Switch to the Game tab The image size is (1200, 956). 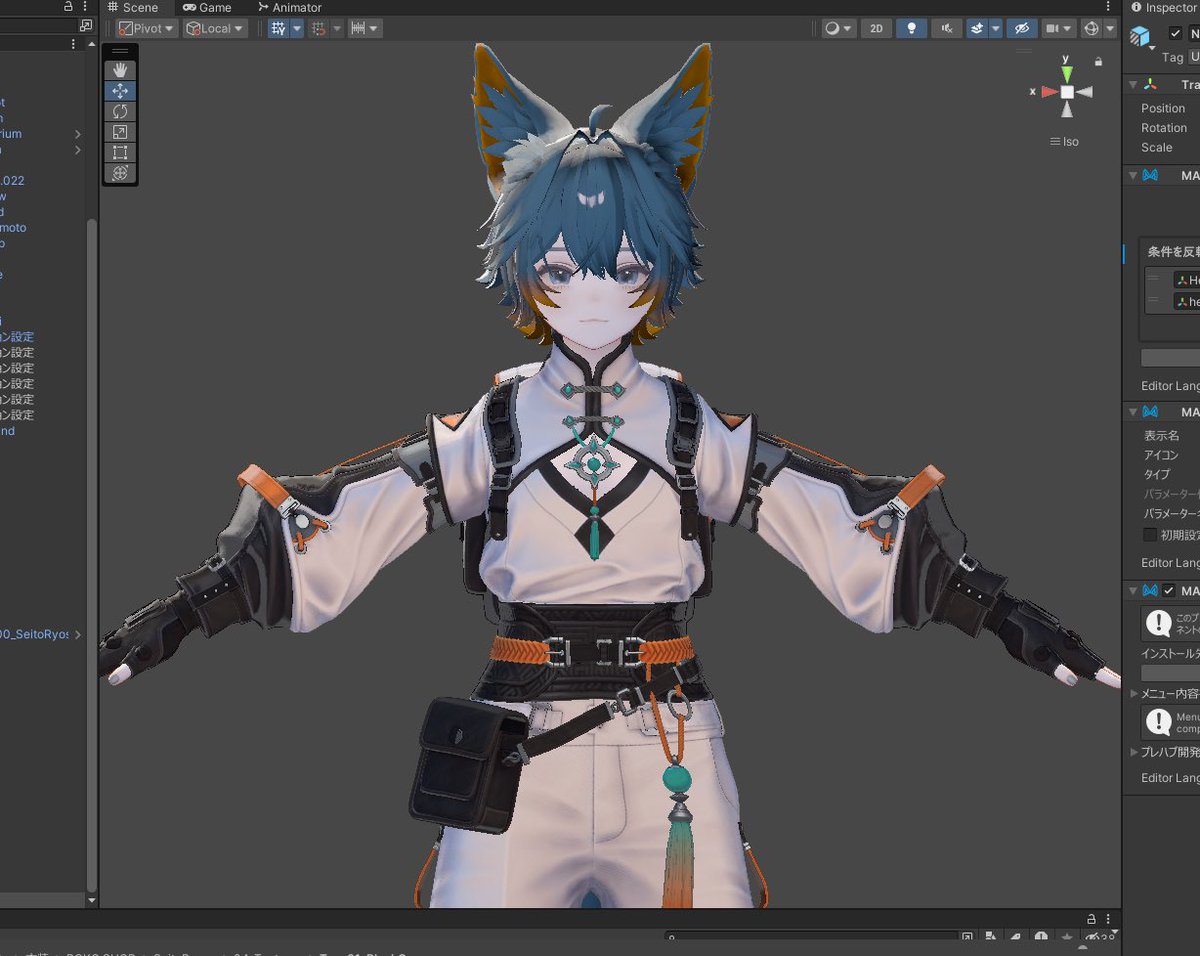coord(207,7)
